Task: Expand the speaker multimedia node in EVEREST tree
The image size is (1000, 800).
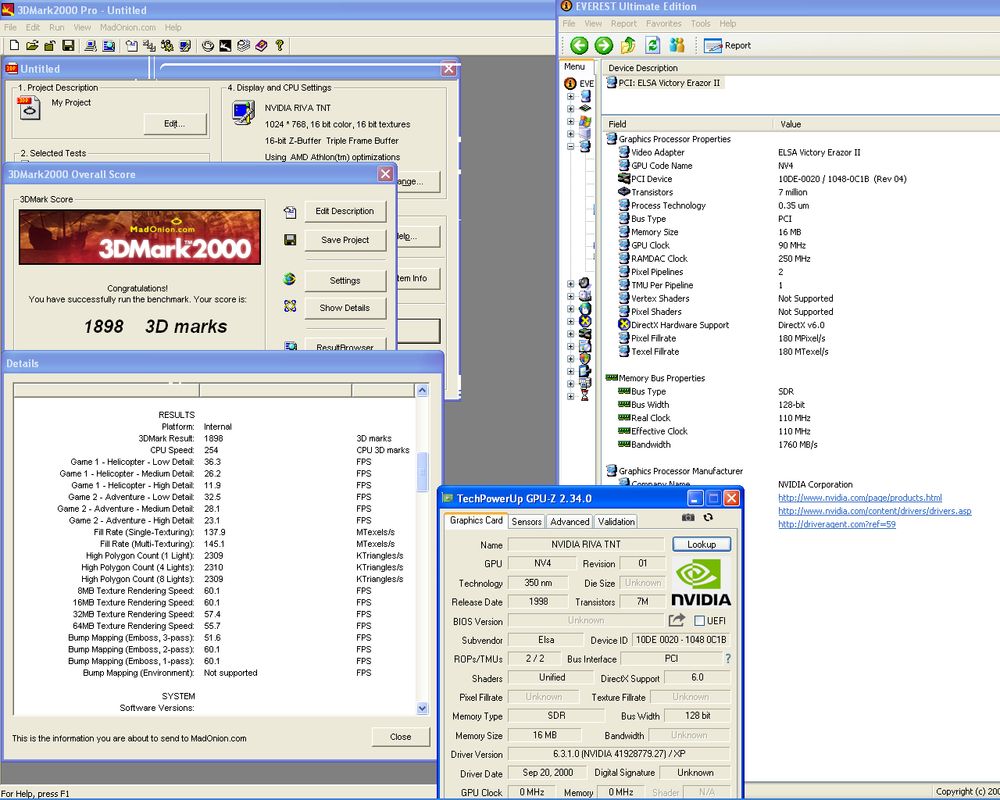Action: tap(570, 283)
